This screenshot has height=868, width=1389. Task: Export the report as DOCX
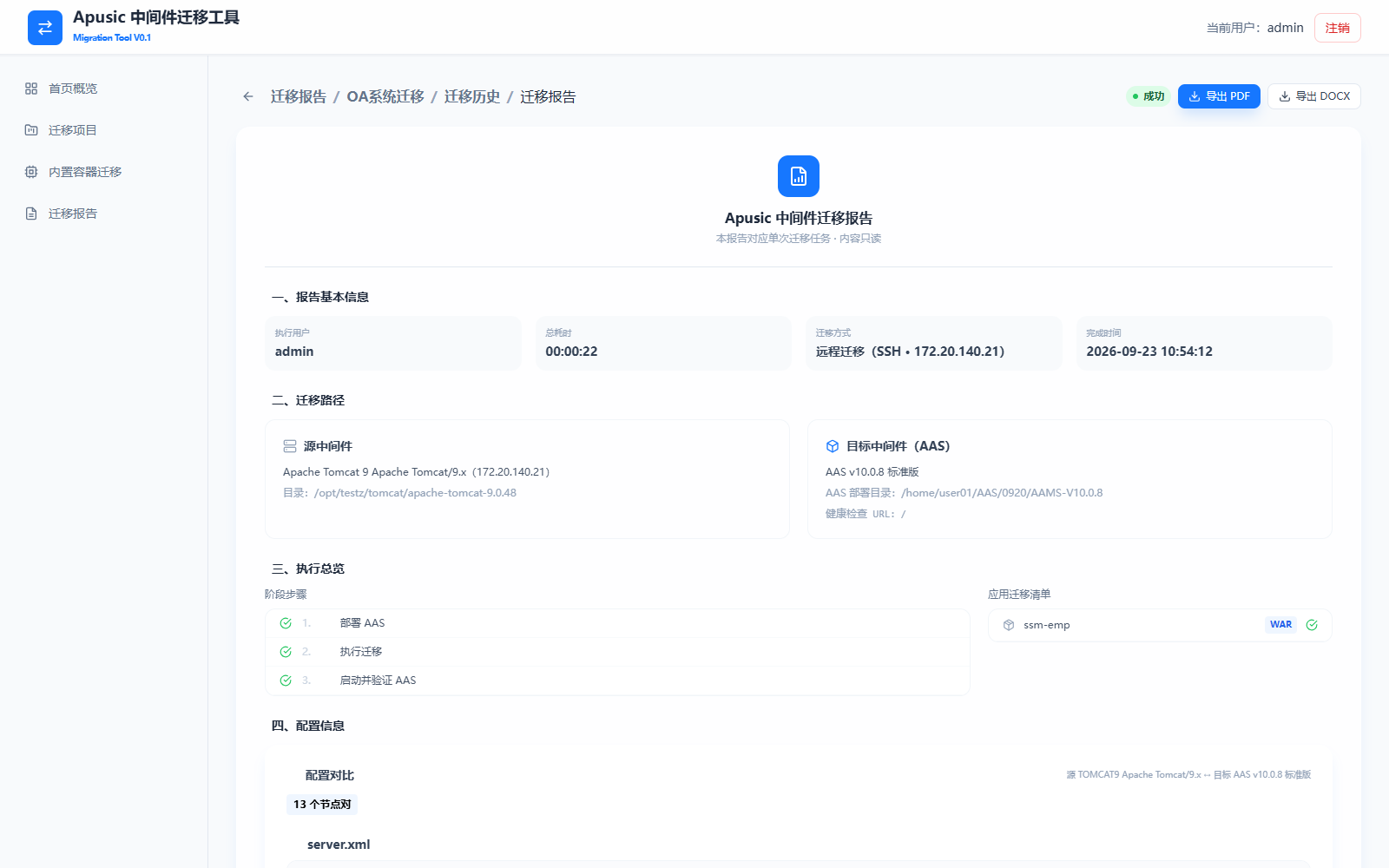(x=1313, y=96)
